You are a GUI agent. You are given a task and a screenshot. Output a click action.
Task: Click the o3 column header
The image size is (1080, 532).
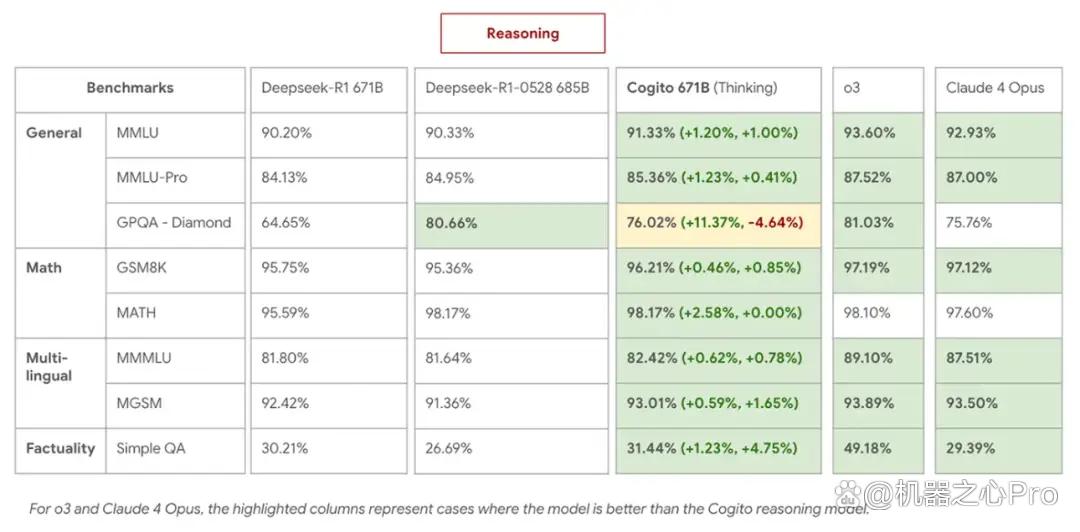coord(878,90)
